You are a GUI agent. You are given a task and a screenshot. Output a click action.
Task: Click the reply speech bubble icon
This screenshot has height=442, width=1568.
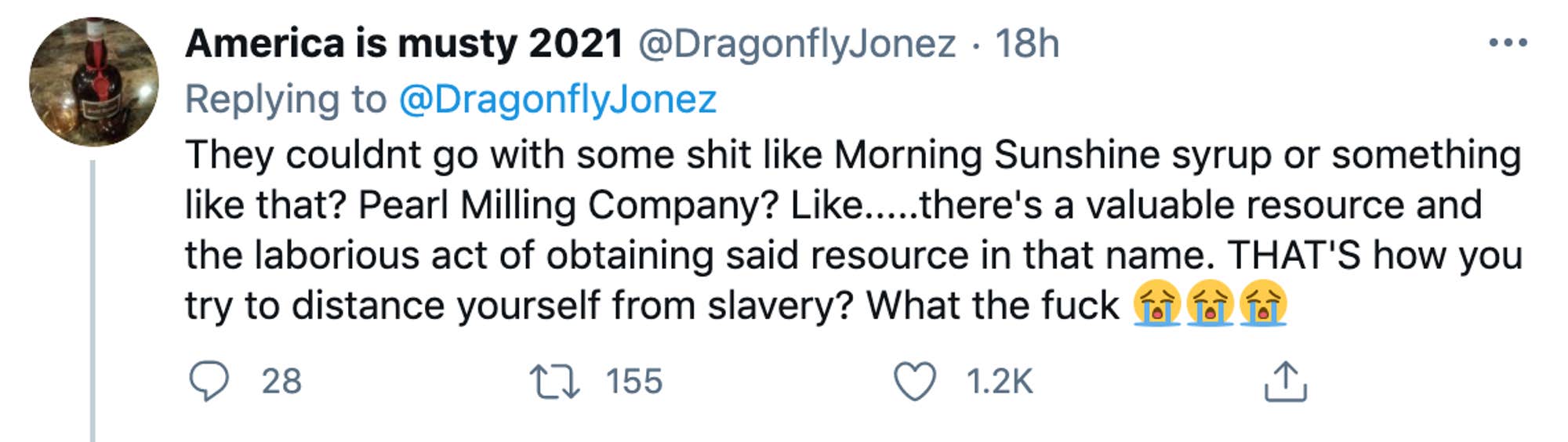pyautogui.click(x=209, y=382)
